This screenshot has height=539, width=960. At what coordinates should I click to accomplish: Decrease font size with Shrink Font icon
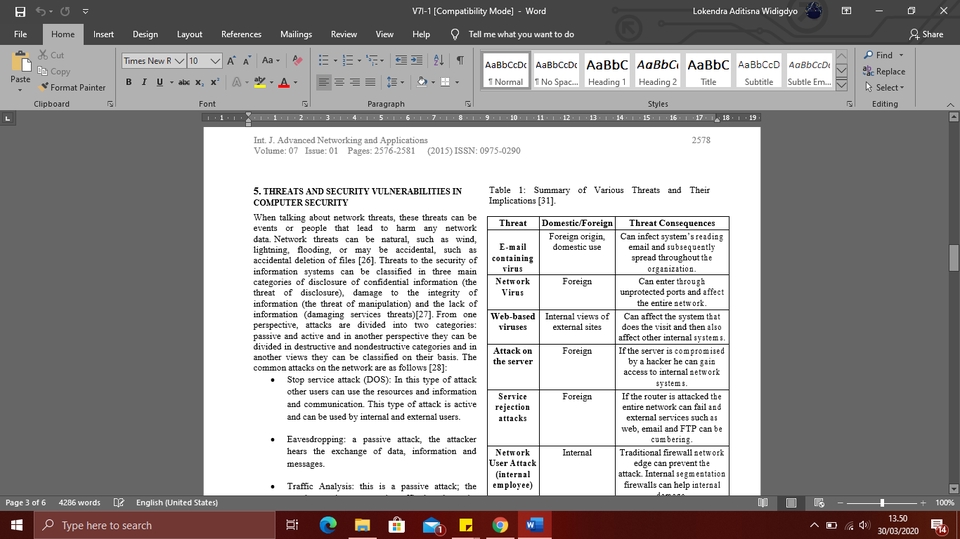[247, 61]
